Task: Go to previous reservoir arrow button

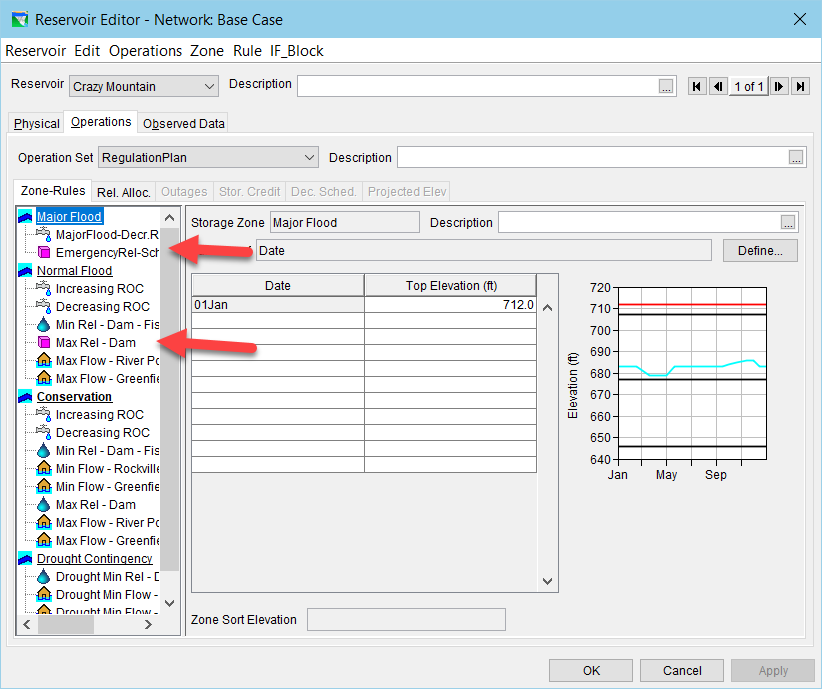Action: (x=718, y=87)
